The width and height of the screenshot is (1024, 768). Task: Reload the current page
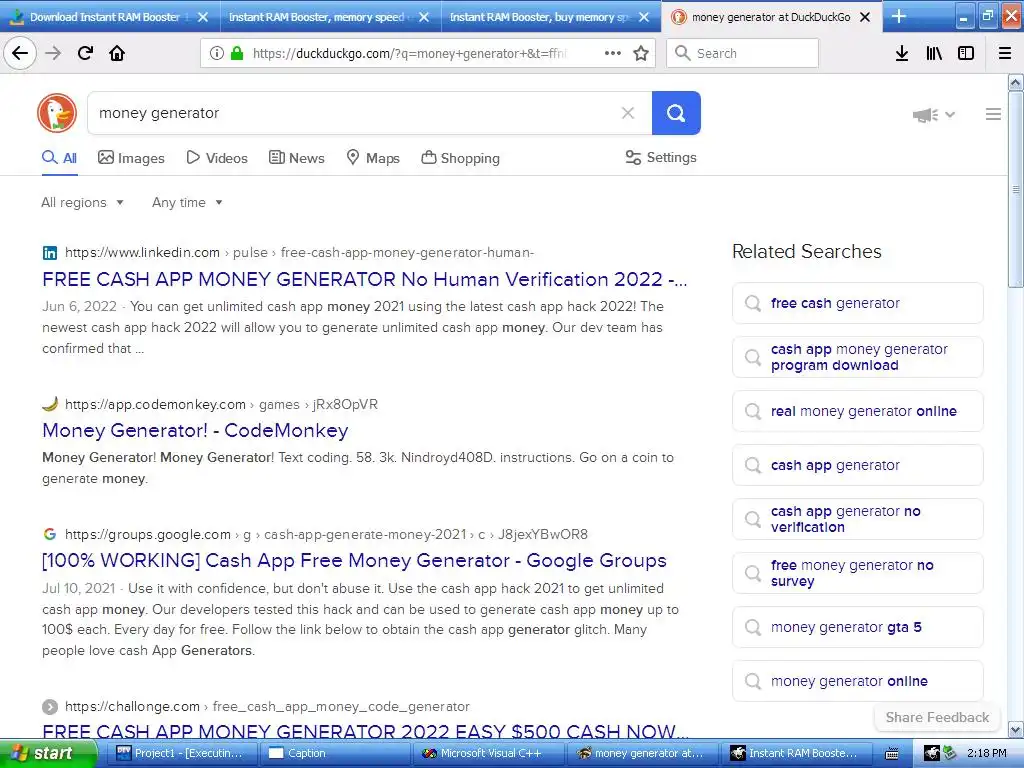click(x=85, y=53)
